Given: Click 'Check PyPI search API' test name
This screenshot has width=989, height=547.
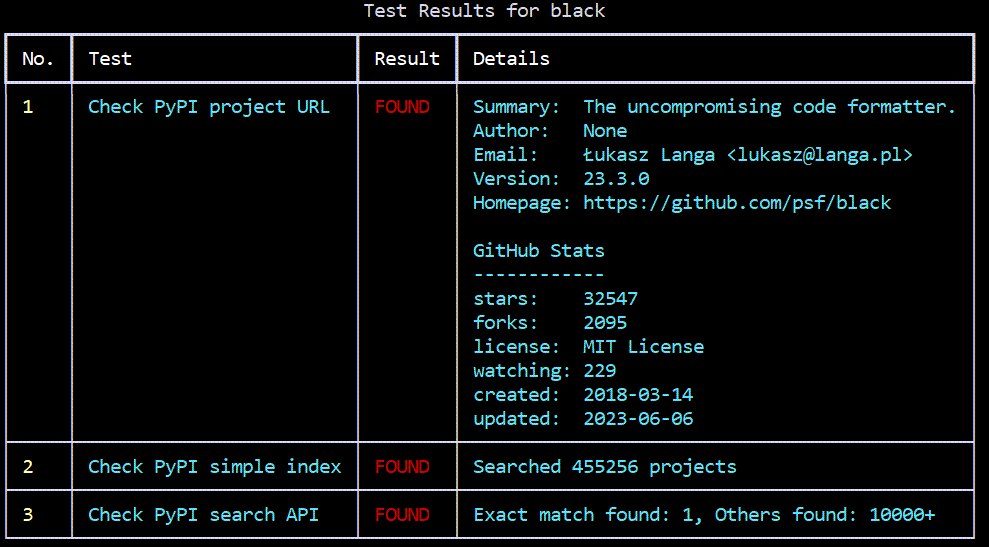Looking at the screenshot, I should click(203, 514).
